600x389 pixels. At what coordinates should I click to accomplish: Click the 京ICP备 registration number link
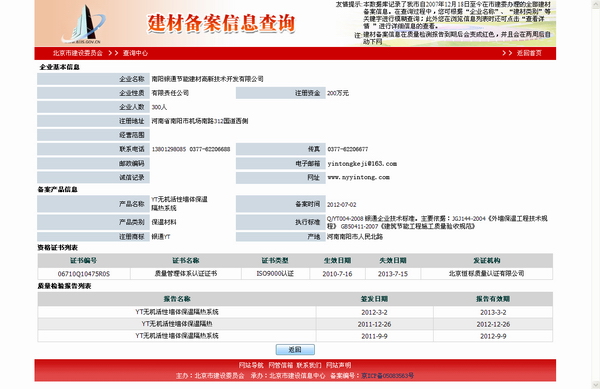[x=387, y=376]
